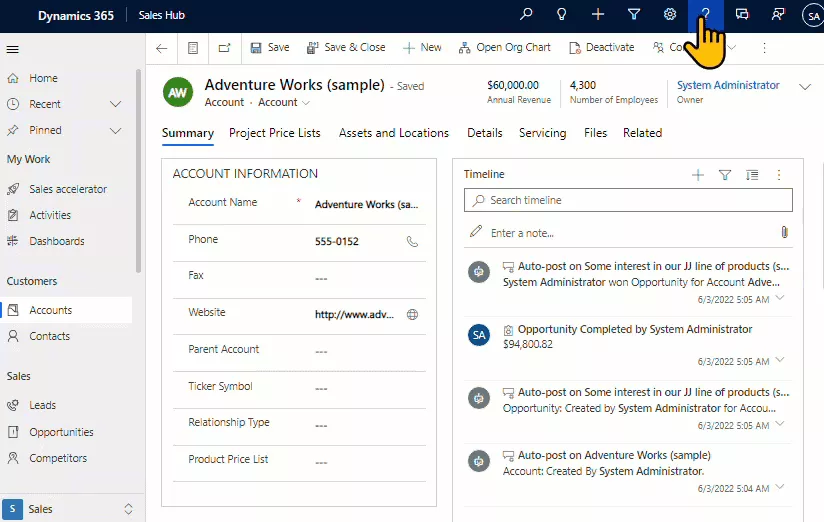Switch to the Details tab
The height and width of the screenshot is (522, 824).
484,133
